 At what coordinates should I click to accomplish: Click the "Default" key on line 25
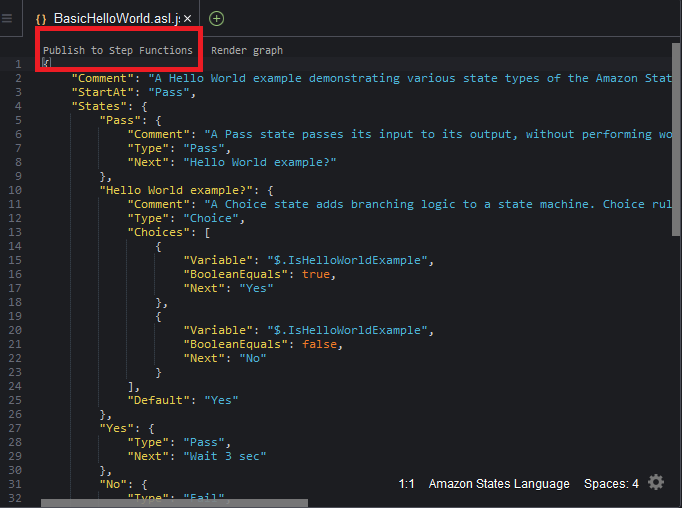pyautogui.click(x=159, y=400)
